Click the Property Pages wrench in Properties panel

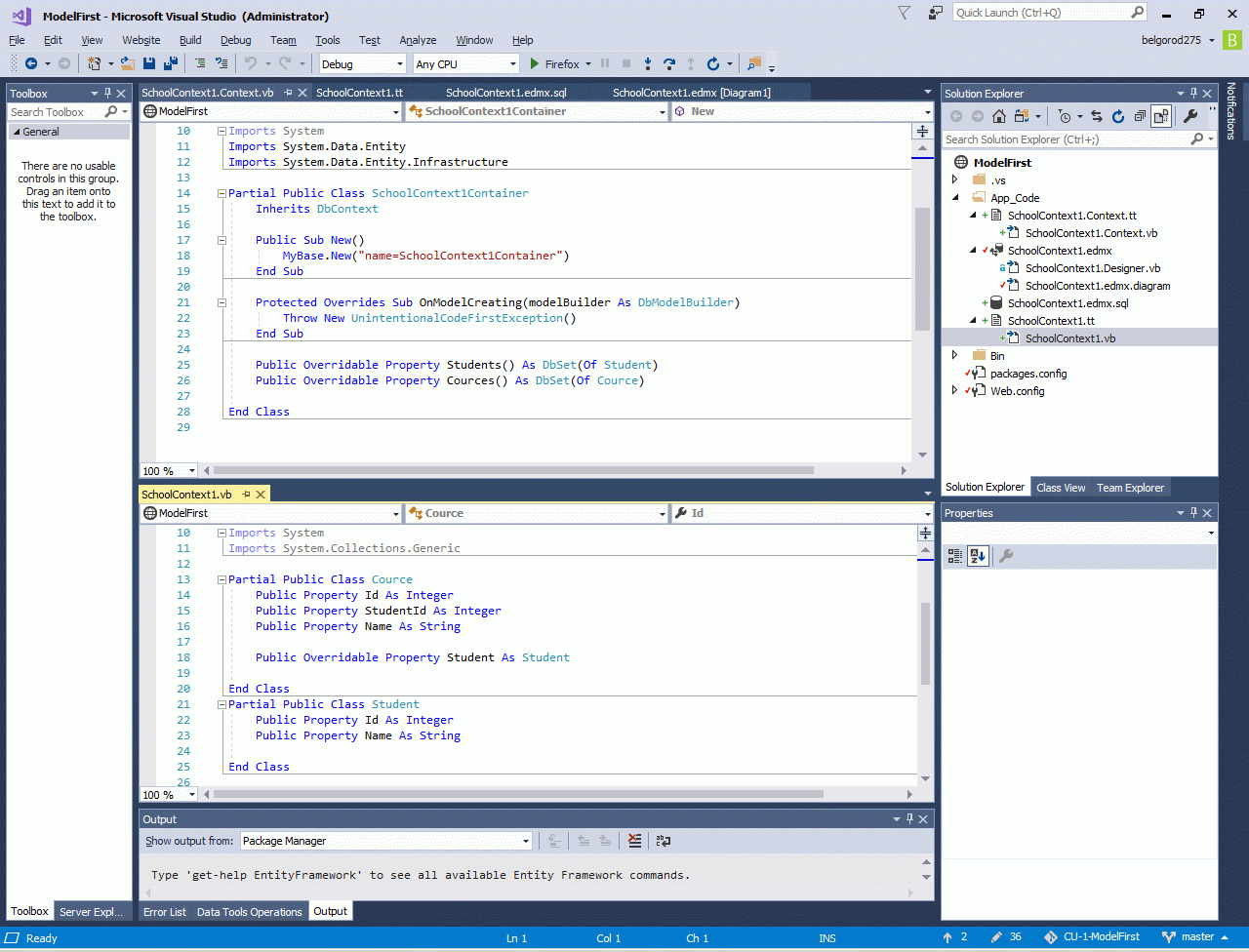point(1006,555)
